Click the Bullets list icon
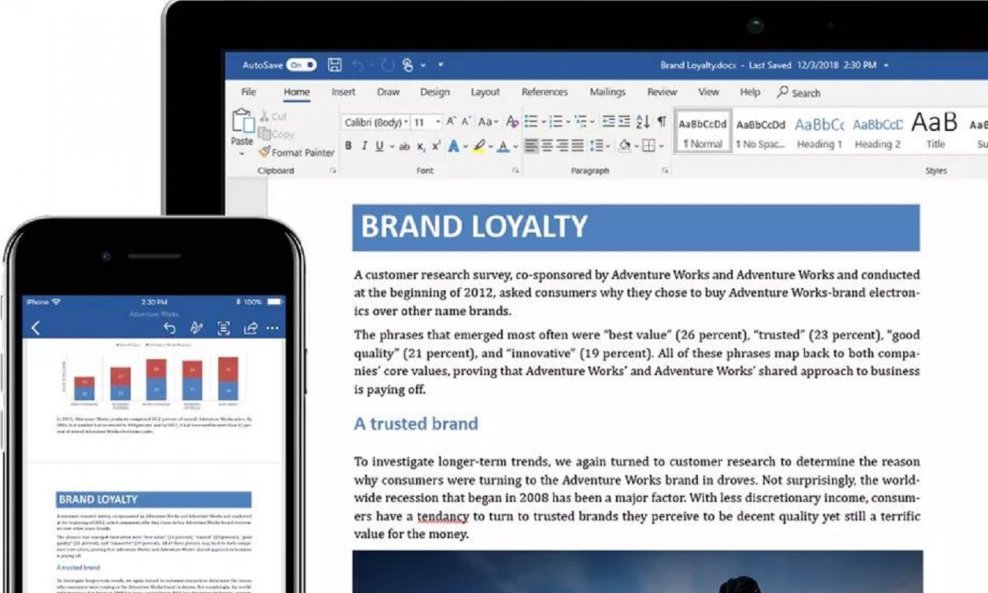The width and height of the screenshot is (988, 593). click(531, 121)
